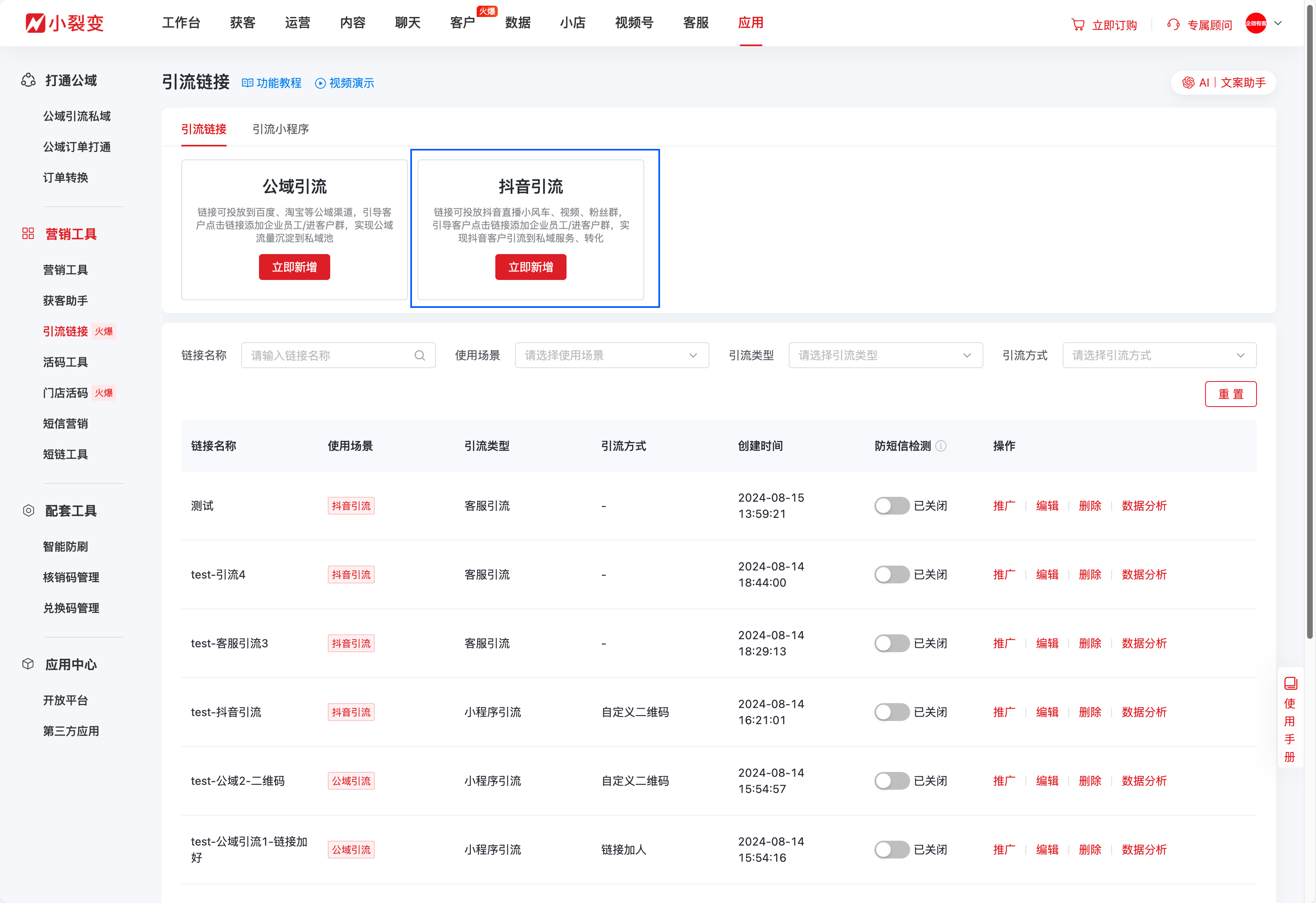Image resolution: width=1316 pixels, height=903 pixels.
Task: Click the 视频演示 play icon
Action: point(321,83)
